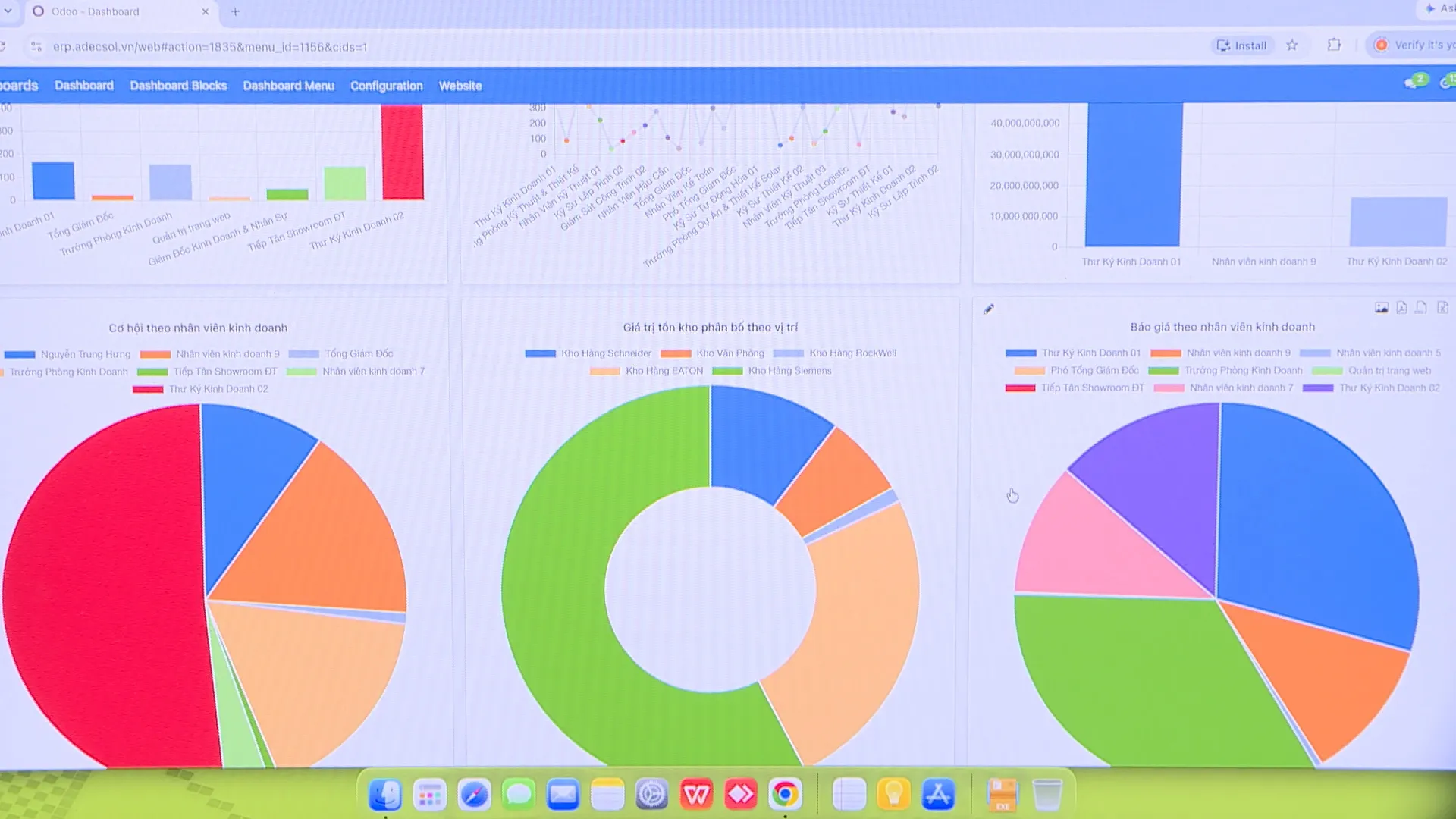Viewport: 1456px width, 819px height.
Task: Toggle Kho Hàng EATON legend series
Action: [646, 371]
